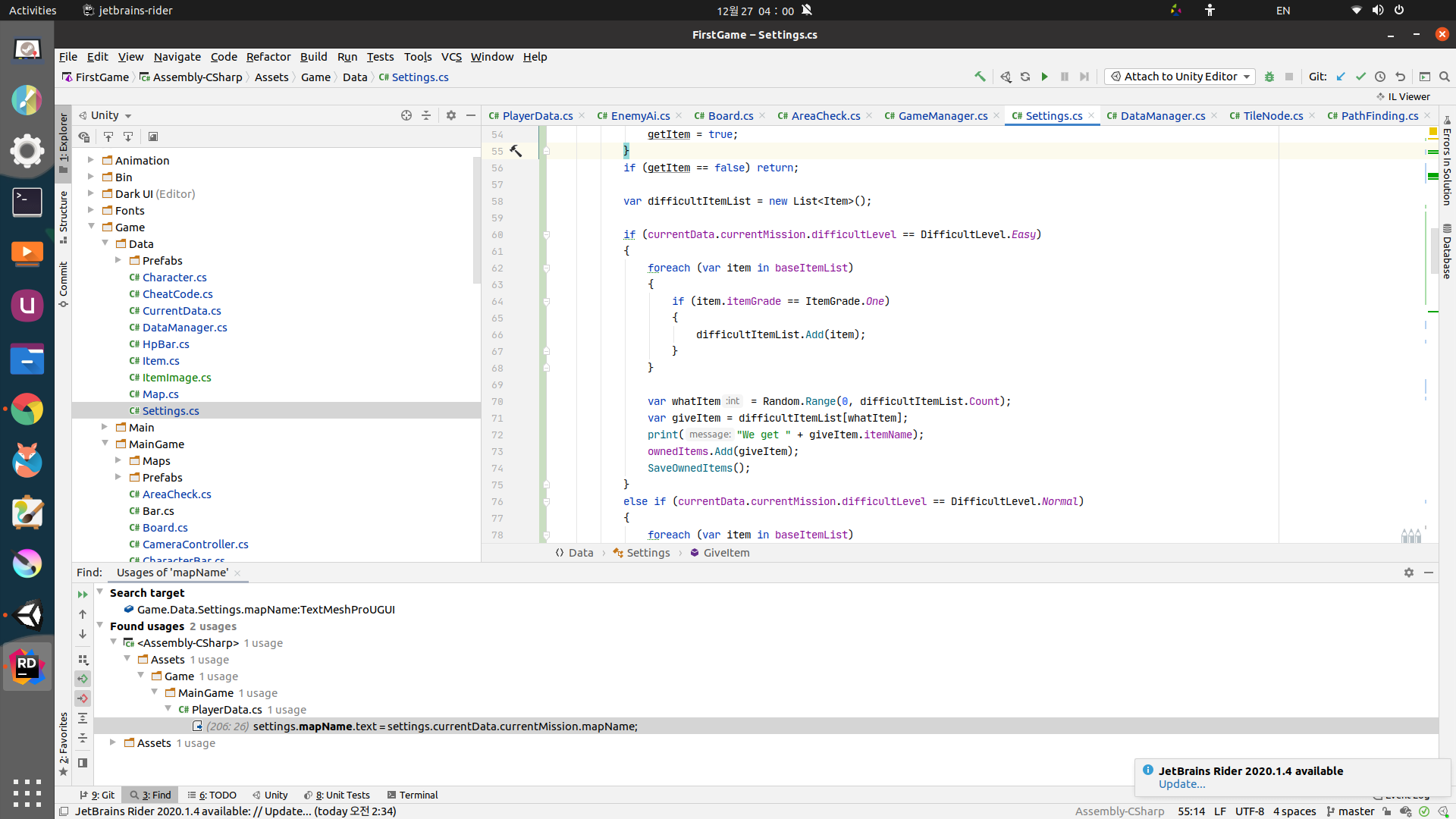Viewport: 1456px width, 819px height.
Task: Open Explorer panel gear settings
Action: click(x=451, y=115)
